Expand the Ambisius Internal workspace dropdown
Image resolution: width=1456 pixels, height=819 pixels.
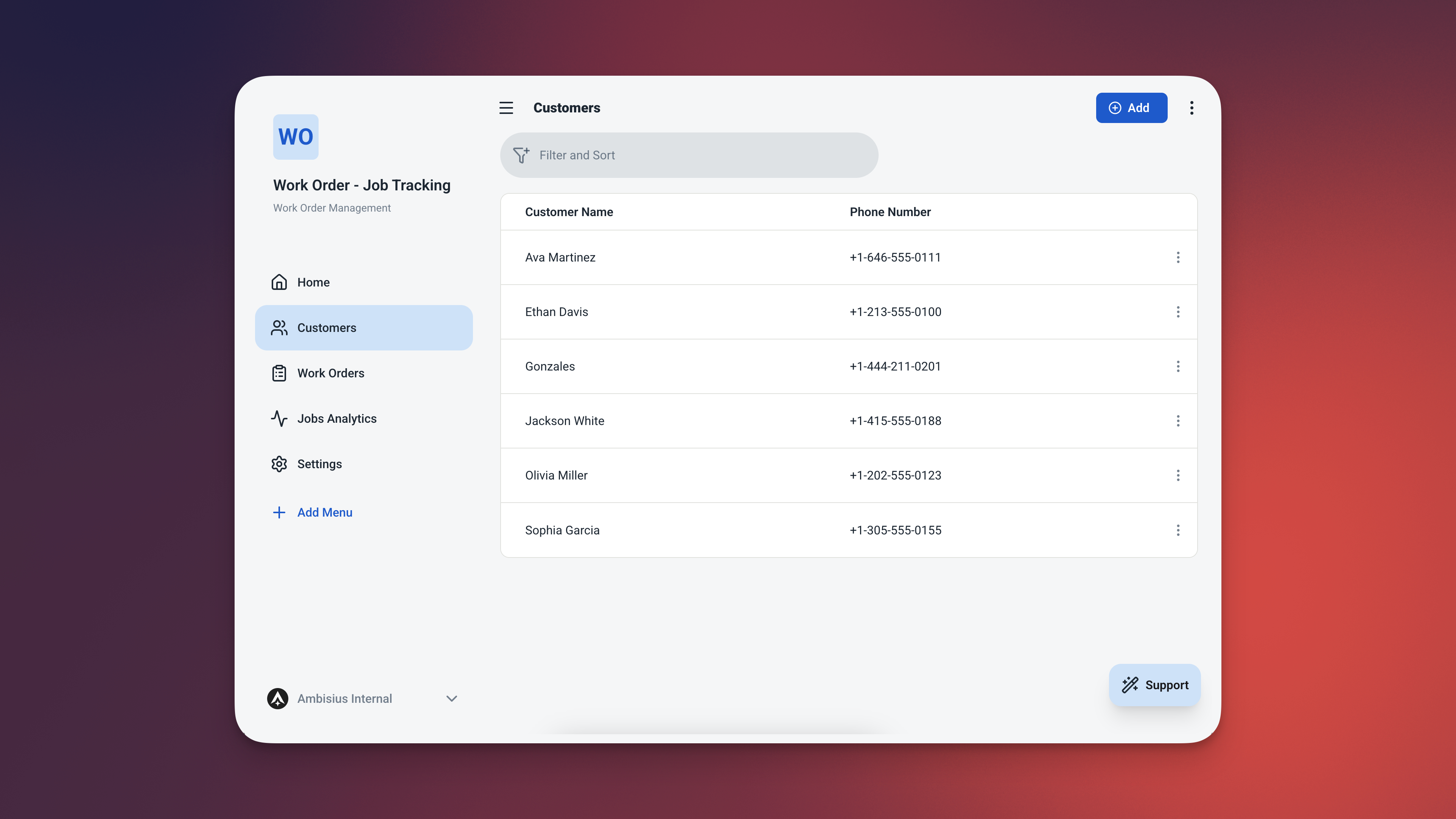point(451,699)
